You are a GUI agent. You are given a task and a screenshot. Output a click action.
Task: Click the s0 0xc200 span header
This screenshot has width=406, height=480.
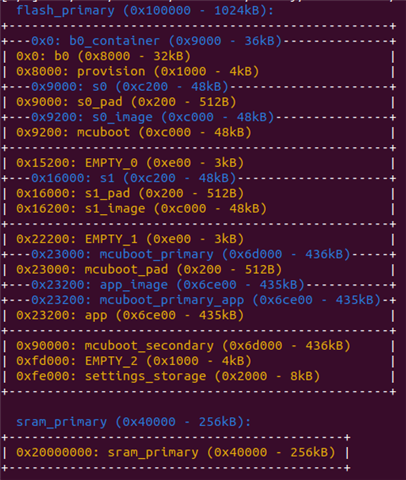130,87
